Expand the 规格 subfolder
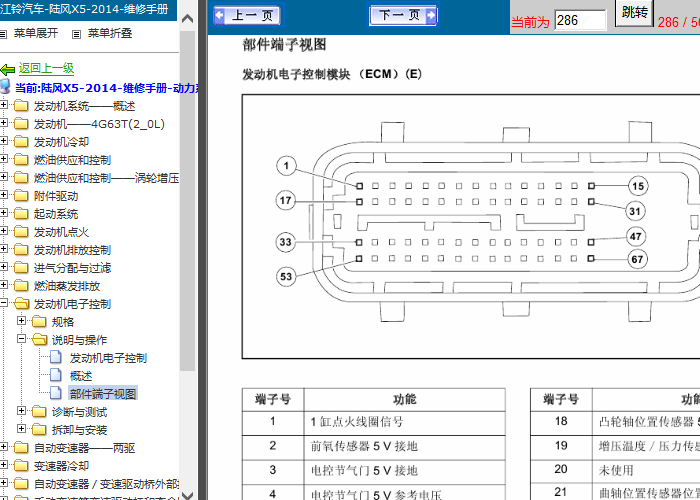 point(21,321)
